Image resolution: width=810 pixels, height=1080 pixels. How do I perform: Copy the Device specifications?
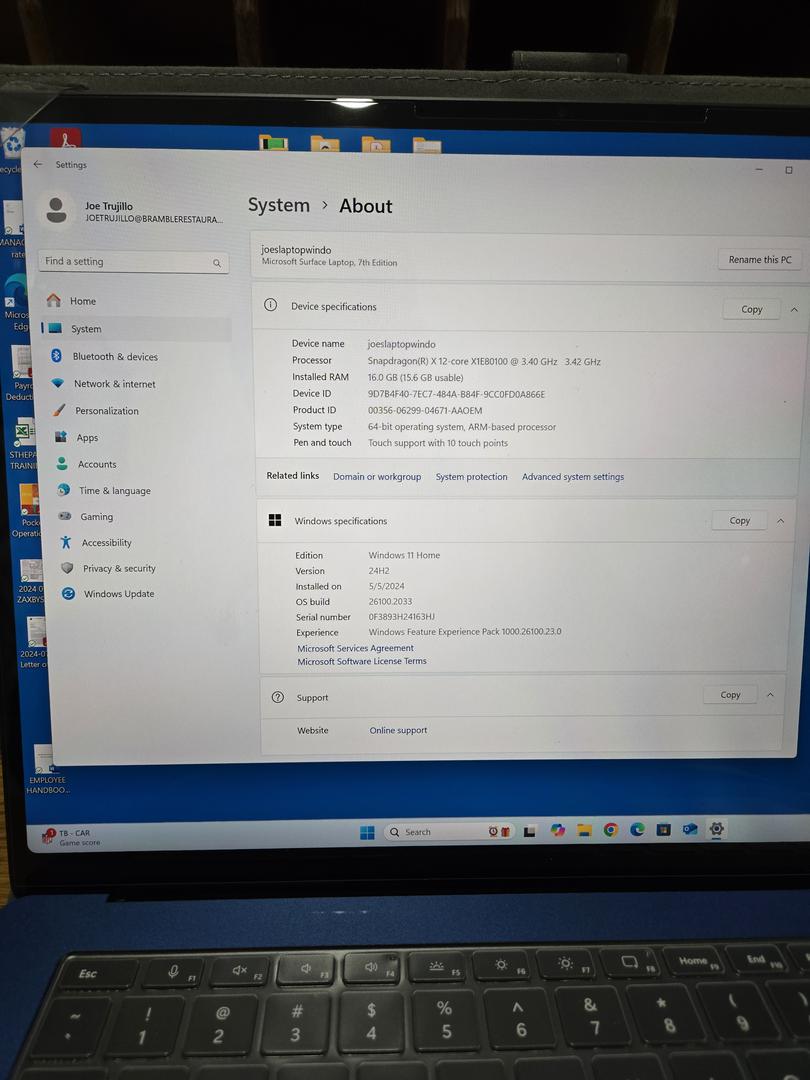click(751, 309)
